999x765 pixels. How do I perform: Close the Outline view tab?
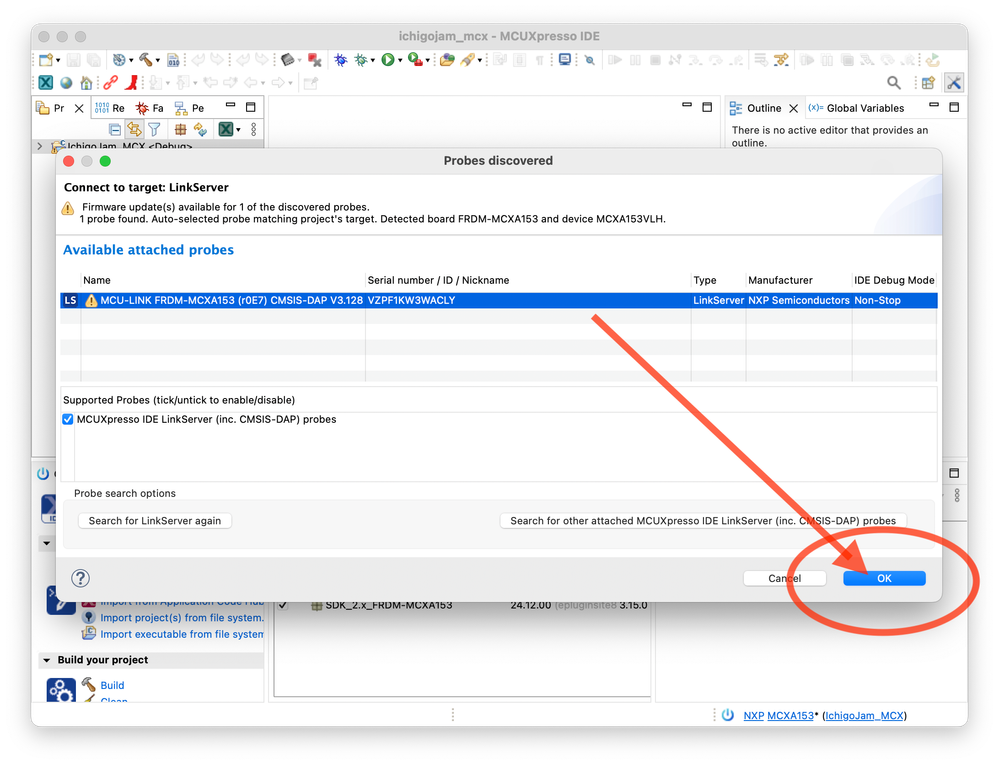point(794,108)
